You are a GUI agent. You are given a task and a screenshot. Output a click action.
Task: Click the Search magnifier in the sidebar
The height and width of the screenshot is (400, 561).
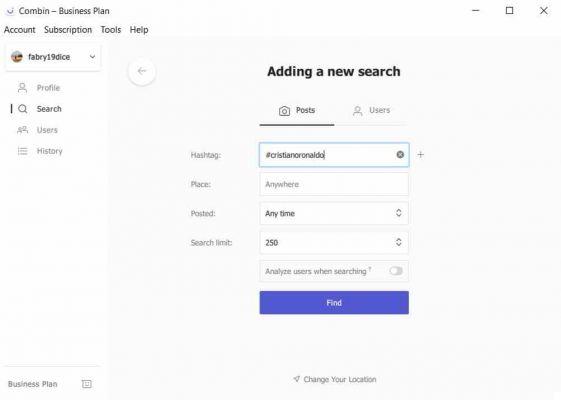click(23, 109)
